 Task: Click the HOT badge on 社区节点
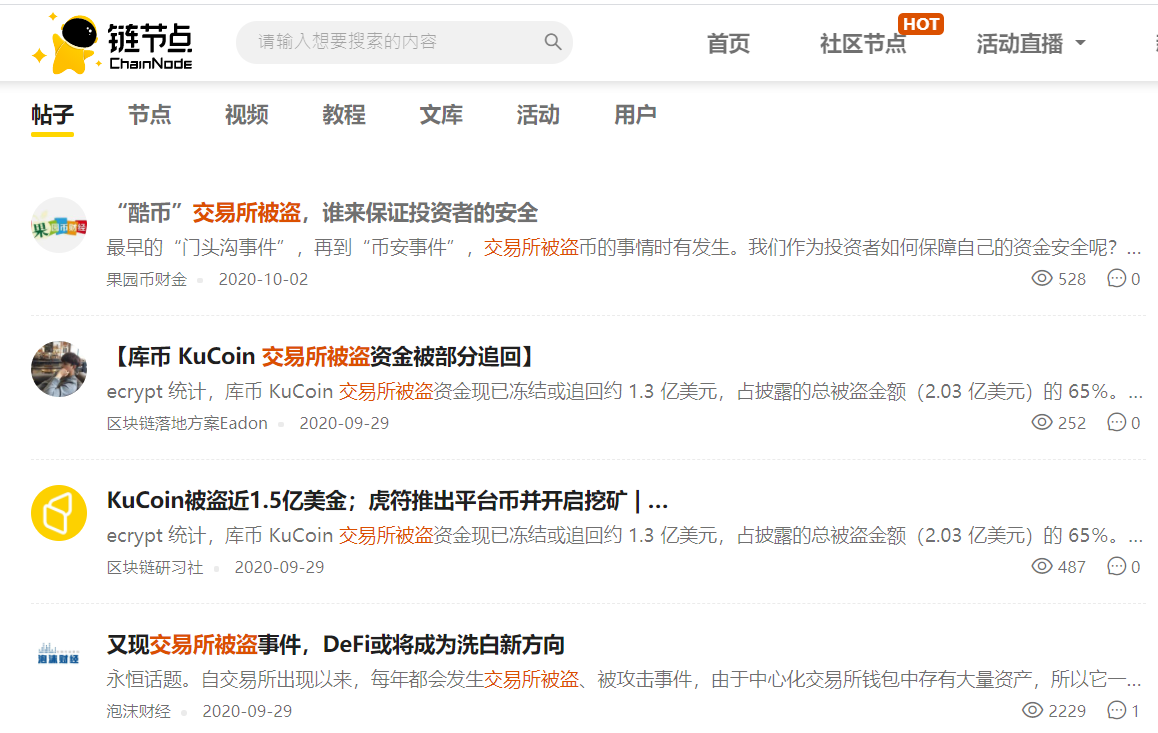pyautogui.click(x=919, y=24)
